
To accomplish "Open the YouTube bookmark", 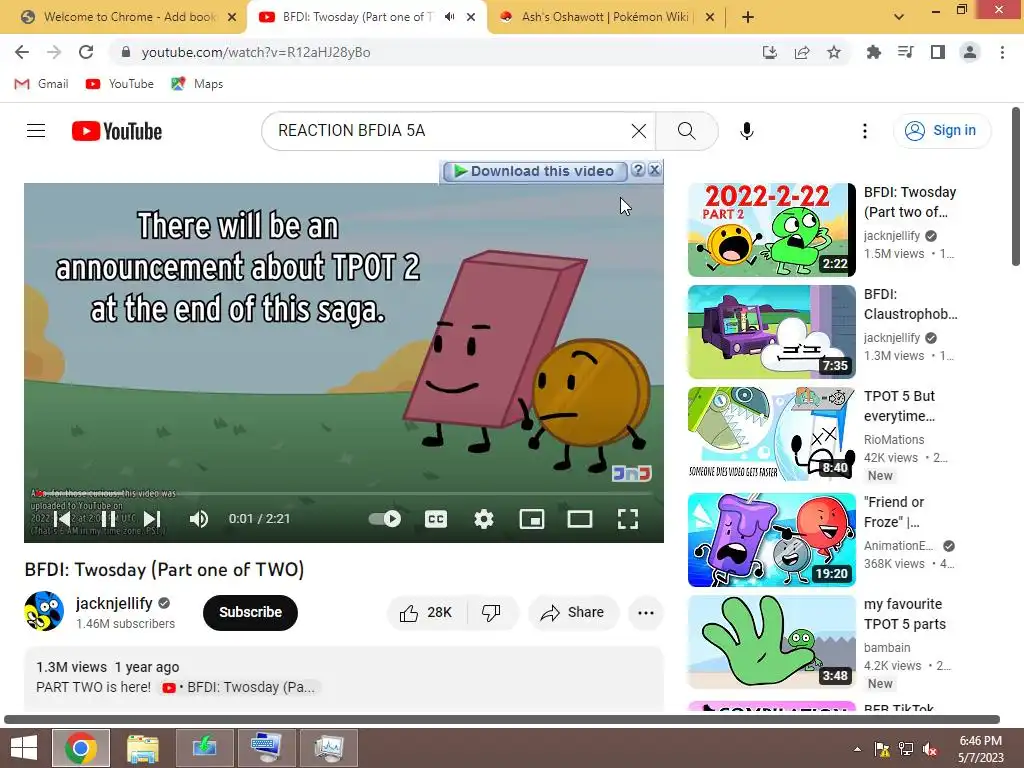I will pyautogui.click(x=120, y=84).
